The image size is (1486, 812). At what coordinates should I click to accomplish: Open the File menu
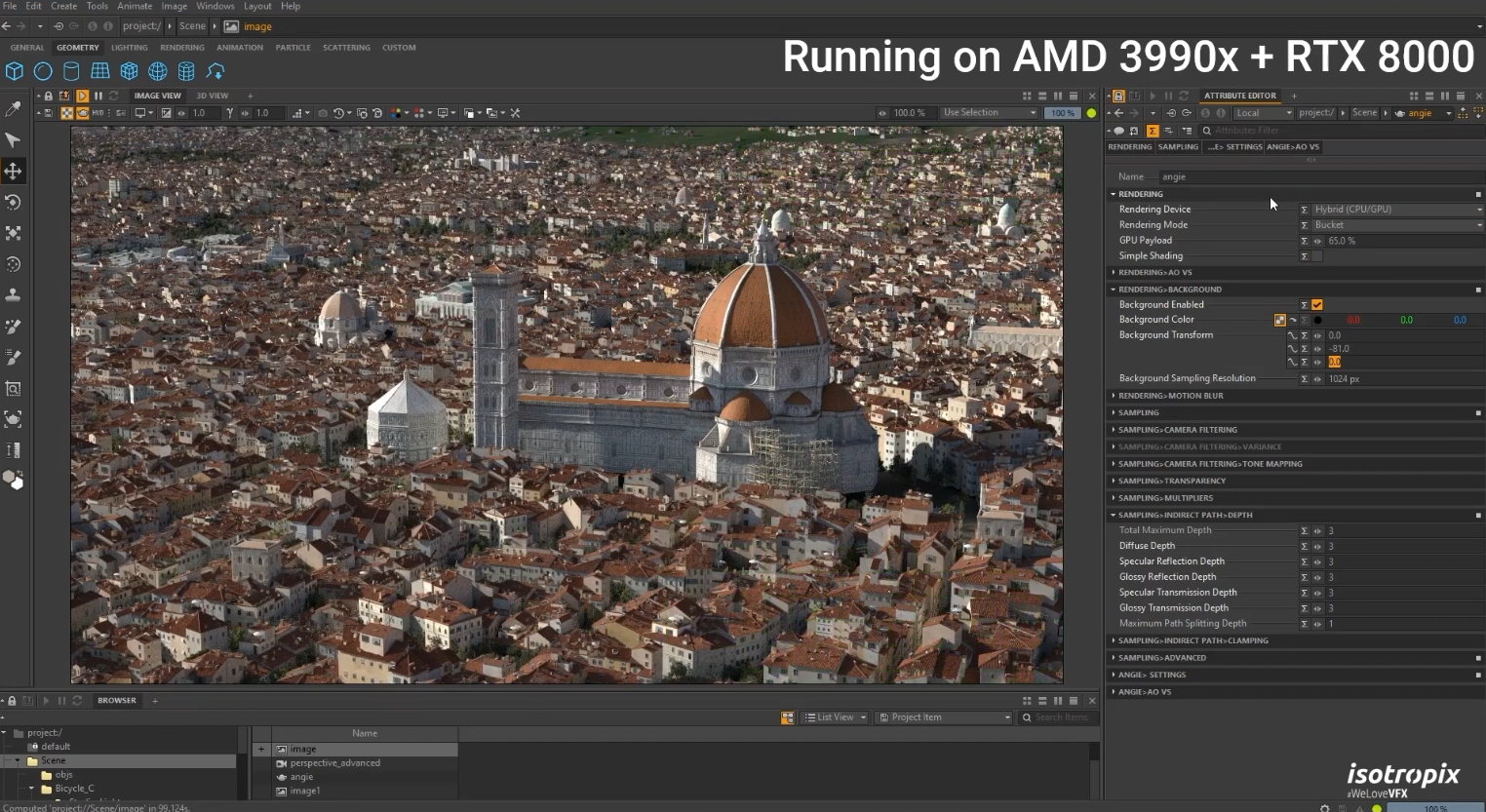pos(10,6)
